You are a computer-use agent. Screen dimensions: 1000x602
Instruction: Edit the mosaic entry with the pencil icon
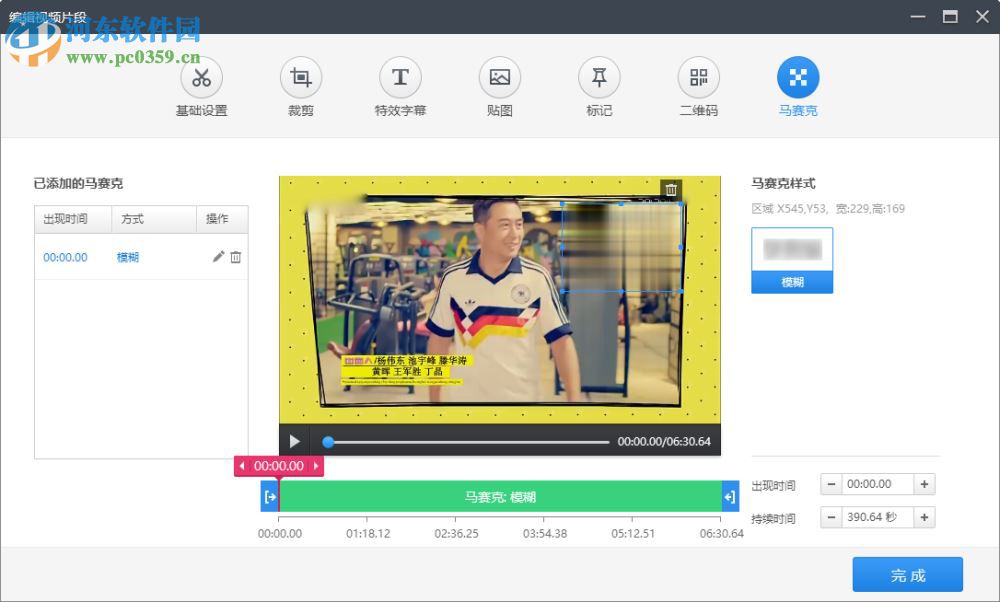pyautogui.click(x=218, y=257)
